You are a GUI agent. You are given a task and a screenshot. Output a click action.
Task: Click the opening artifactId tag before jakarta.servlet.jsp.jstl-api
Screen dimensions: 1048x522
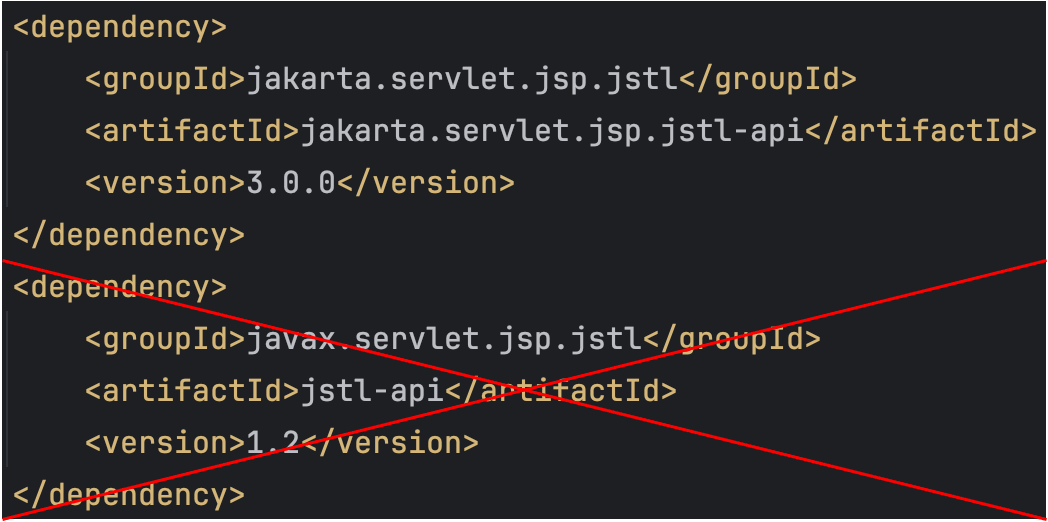(192, 132)
